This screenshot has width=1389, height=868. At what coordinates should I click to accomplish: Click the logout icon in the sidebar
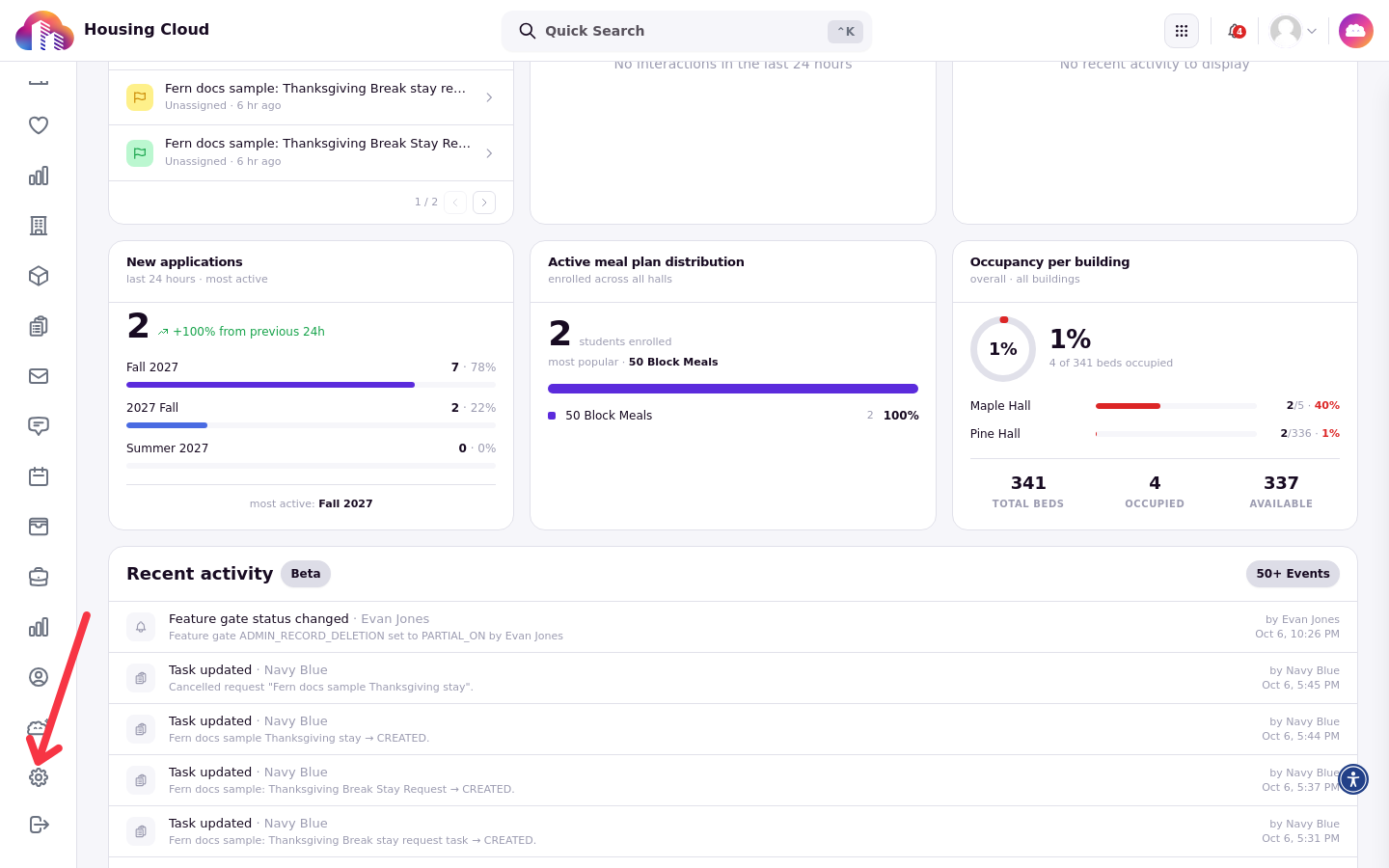click(x=39, y=825)
